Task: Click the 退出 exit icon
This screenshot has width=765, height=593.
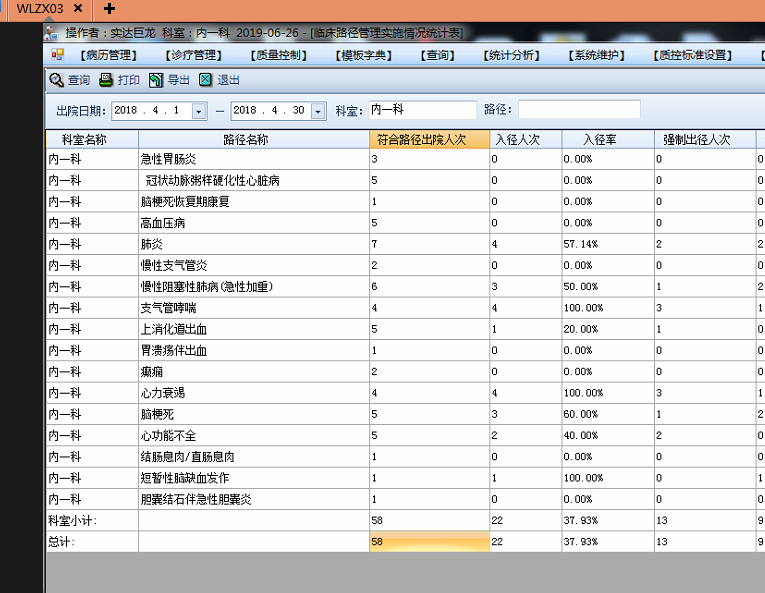Action: (205, 80)
